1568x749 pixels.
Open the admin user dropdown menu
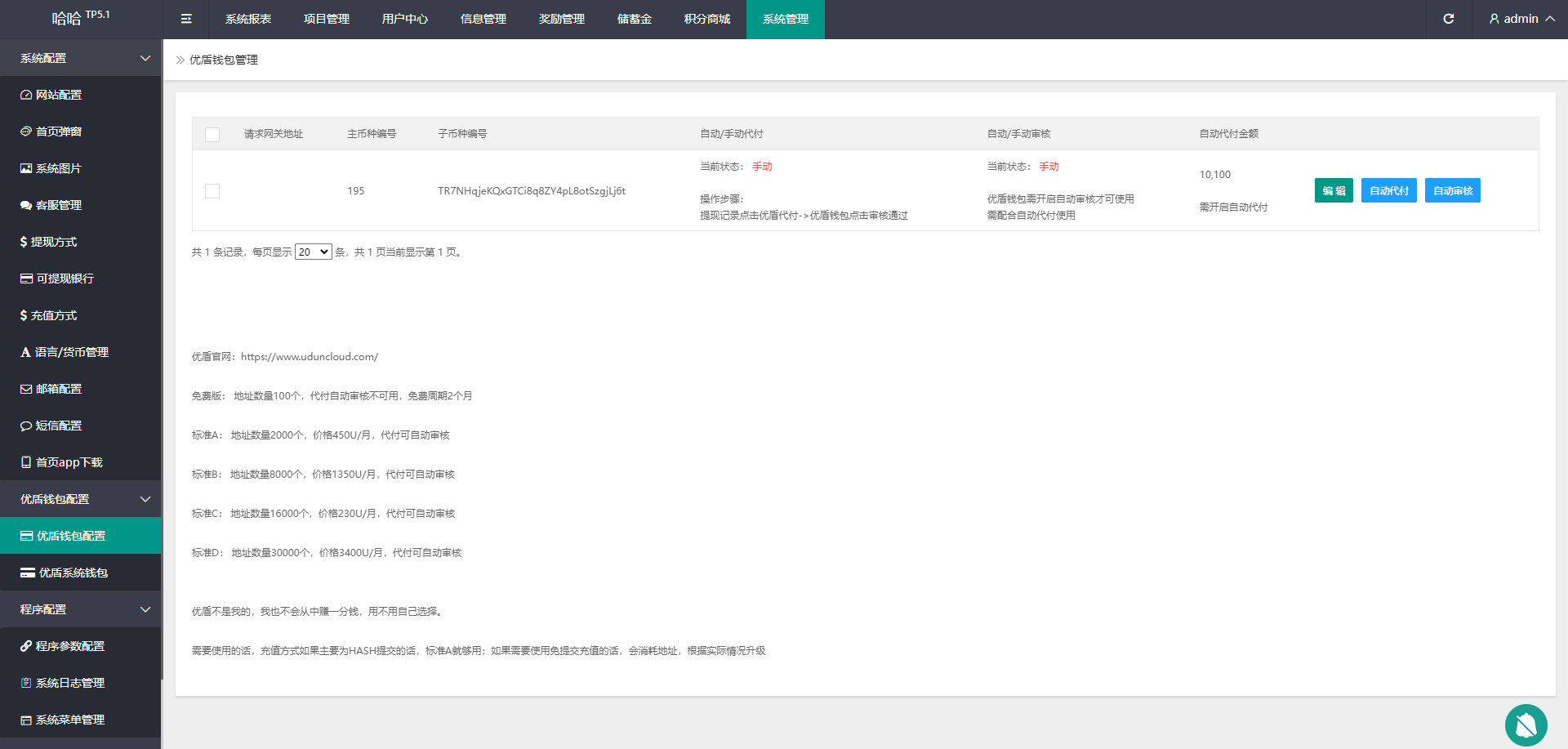click(1521, 19)
